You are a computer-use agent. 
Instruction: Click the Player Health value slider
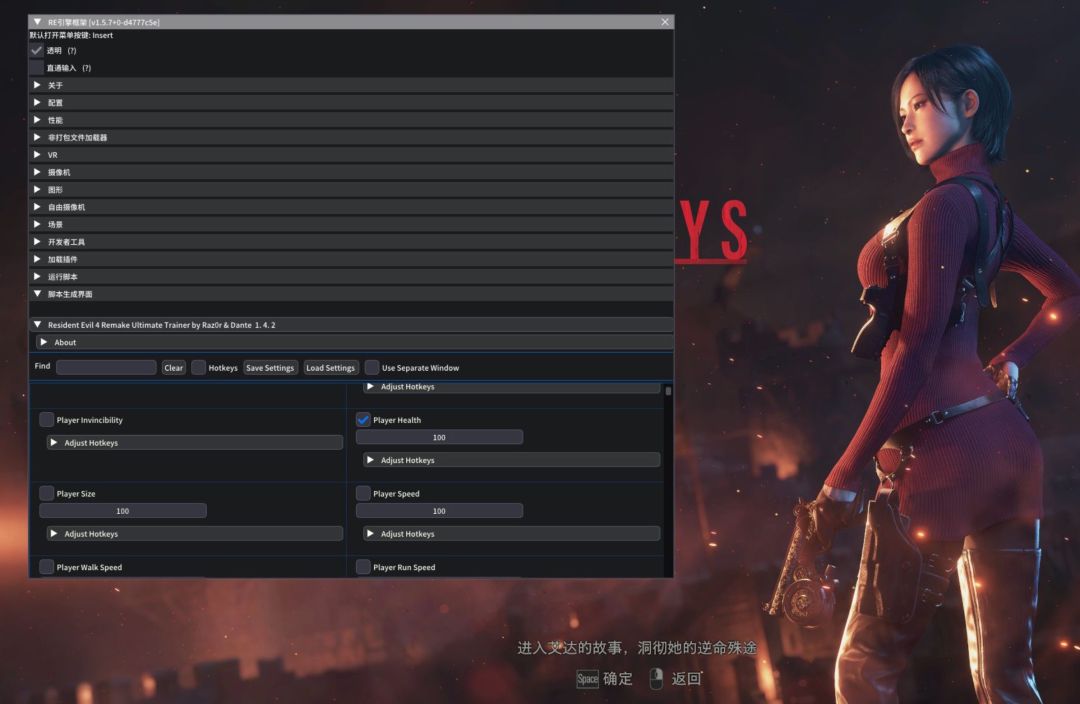439,437
